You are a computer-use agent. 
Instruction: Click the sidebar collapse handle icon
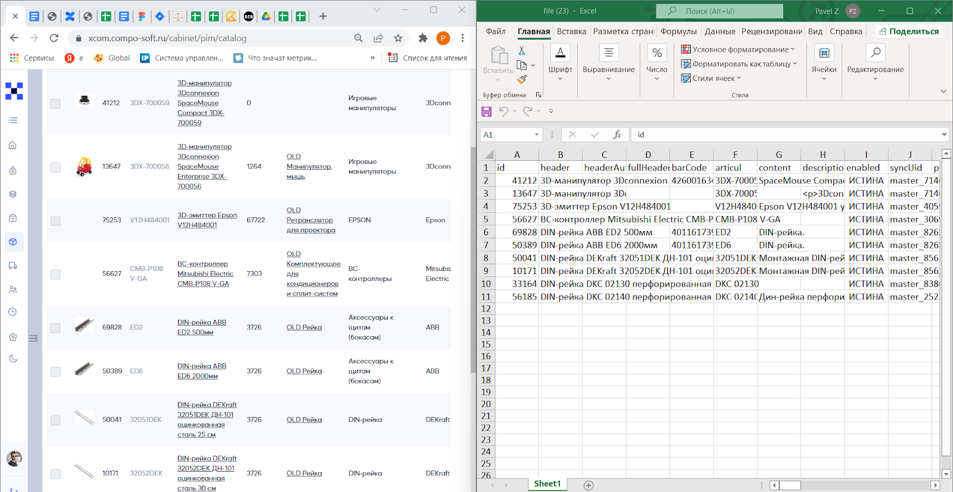coord(33,338)
